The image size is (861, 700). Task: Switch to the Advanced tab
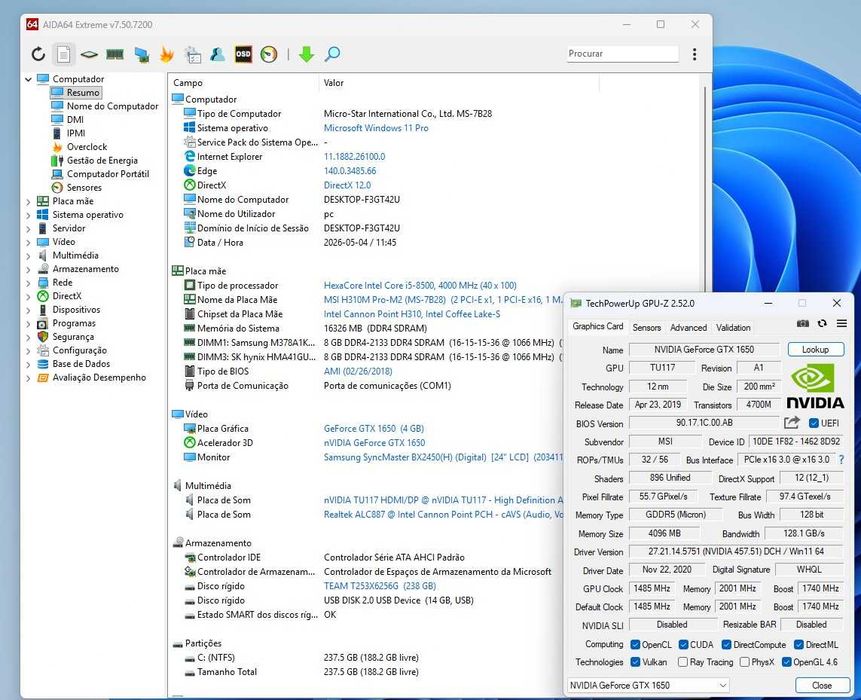pos(688,327)
